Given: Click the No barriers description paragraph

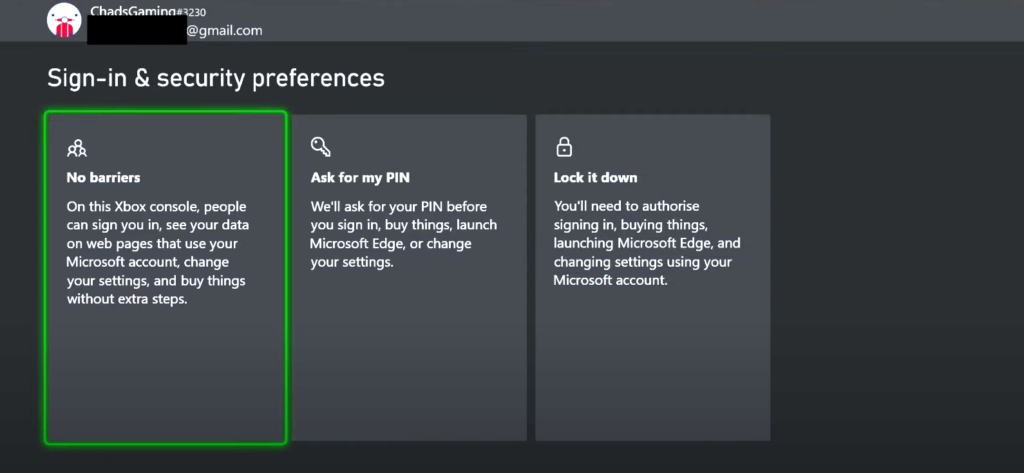Looking at the screenshot, I should 157,253.
